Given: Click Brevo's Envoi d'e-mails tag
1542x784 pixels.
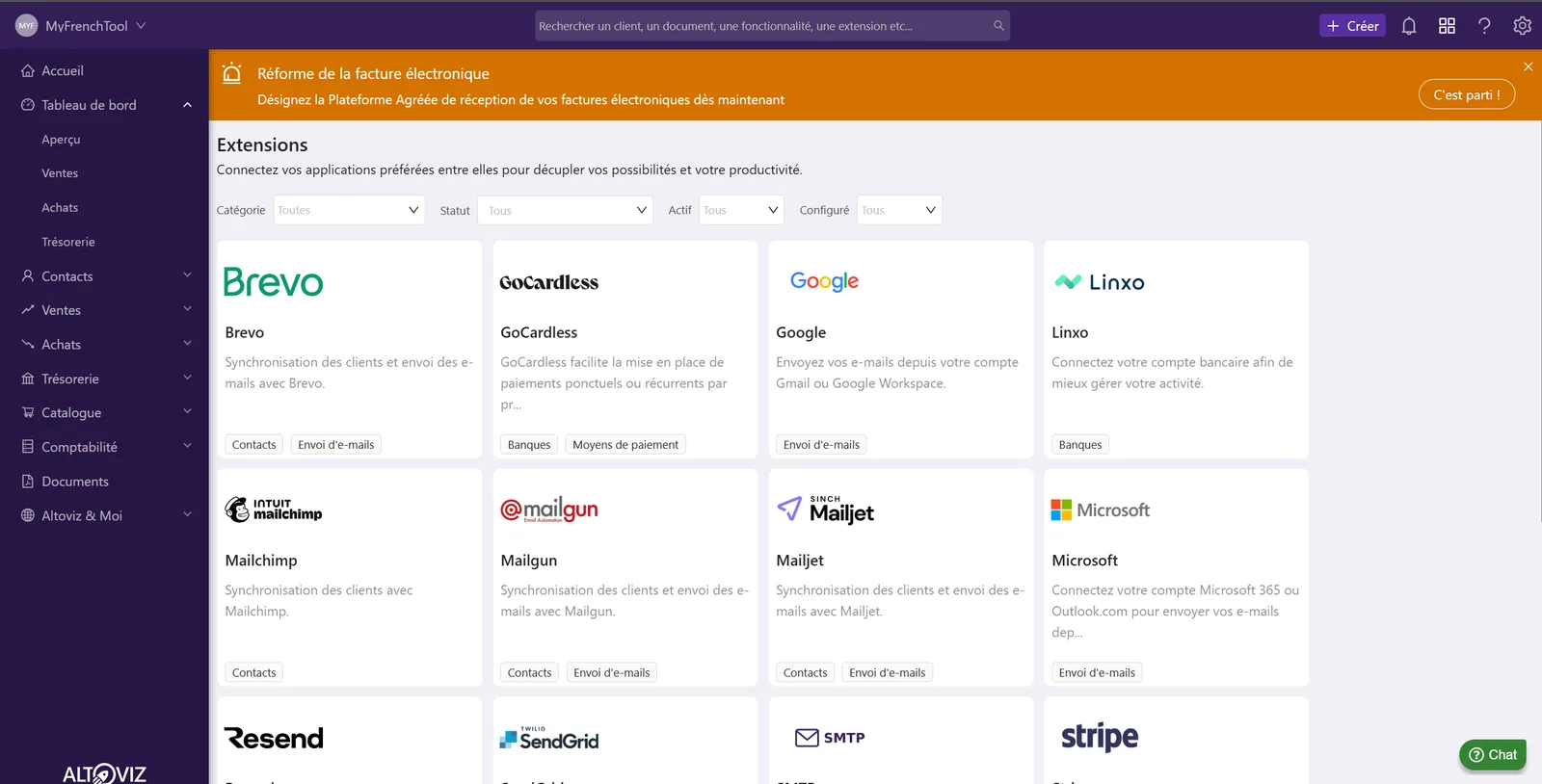Looking at the screenshot, I should 335,444.
